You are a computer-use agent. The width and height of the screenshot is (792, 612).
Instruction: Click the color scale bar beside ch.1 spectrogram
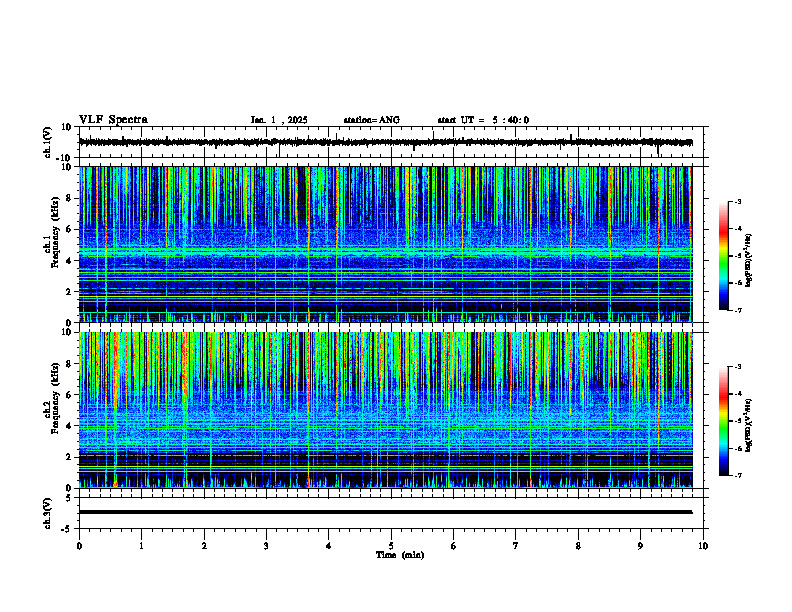click(723, 256)
